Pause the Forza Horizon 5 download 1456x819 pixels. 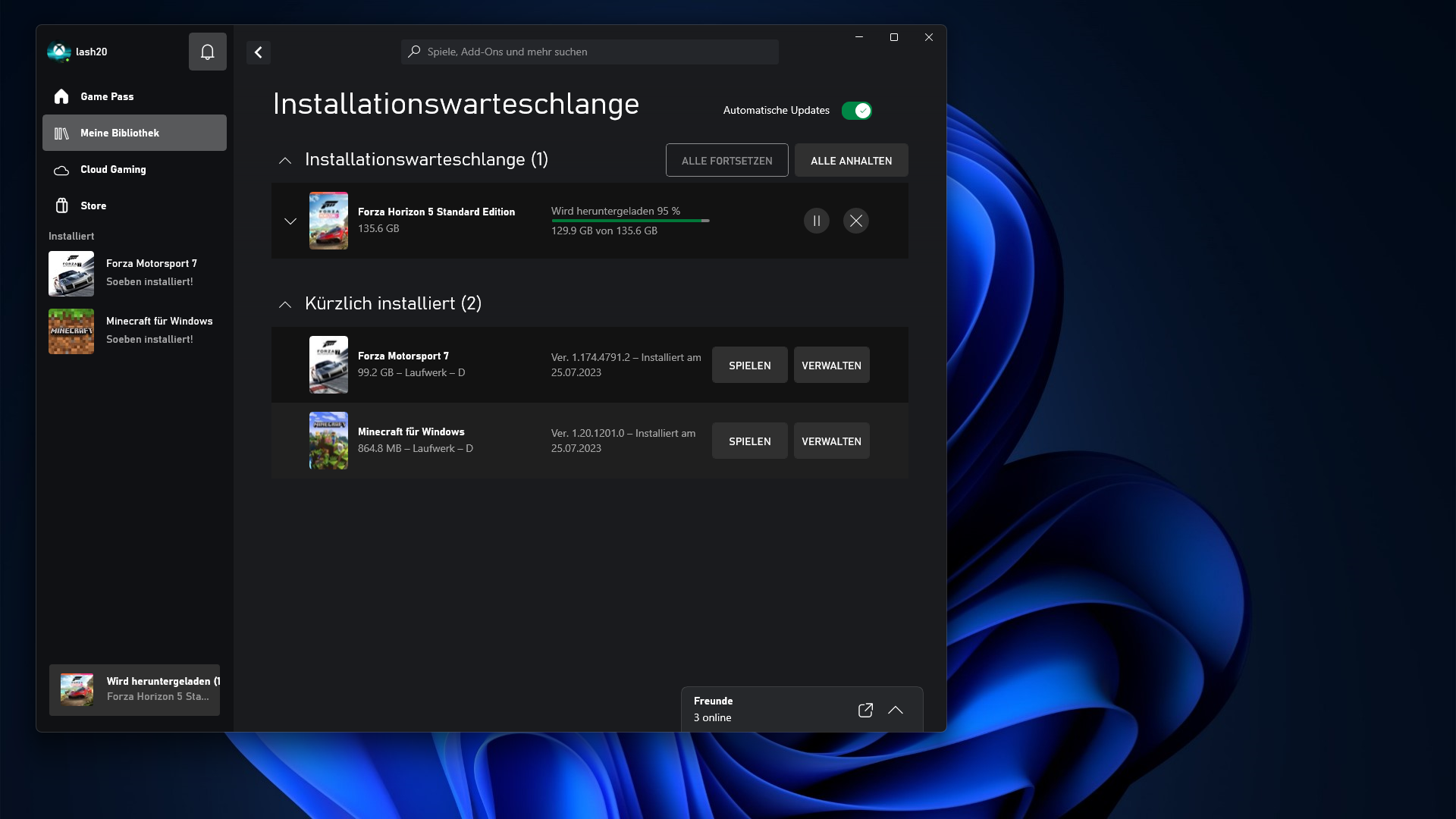816,221
